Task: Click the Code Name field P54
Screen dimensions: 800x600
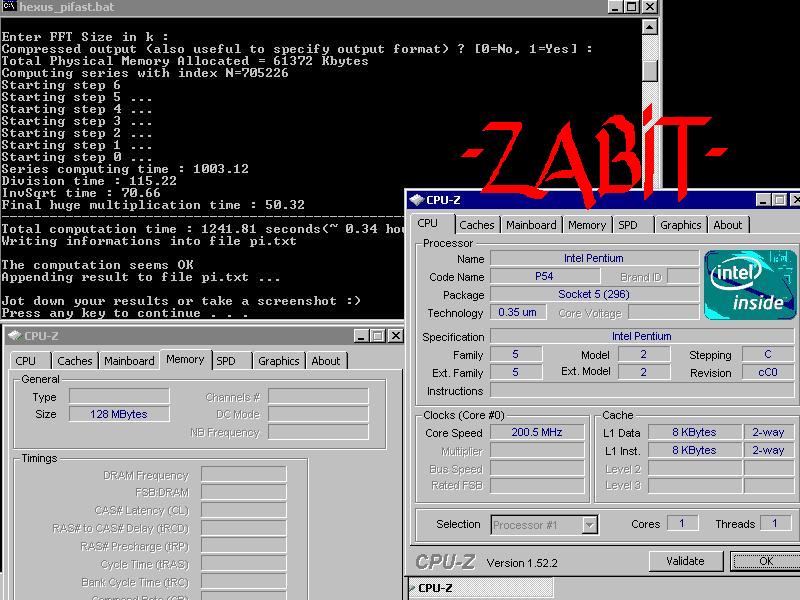Action: click(x=544, y=276)
